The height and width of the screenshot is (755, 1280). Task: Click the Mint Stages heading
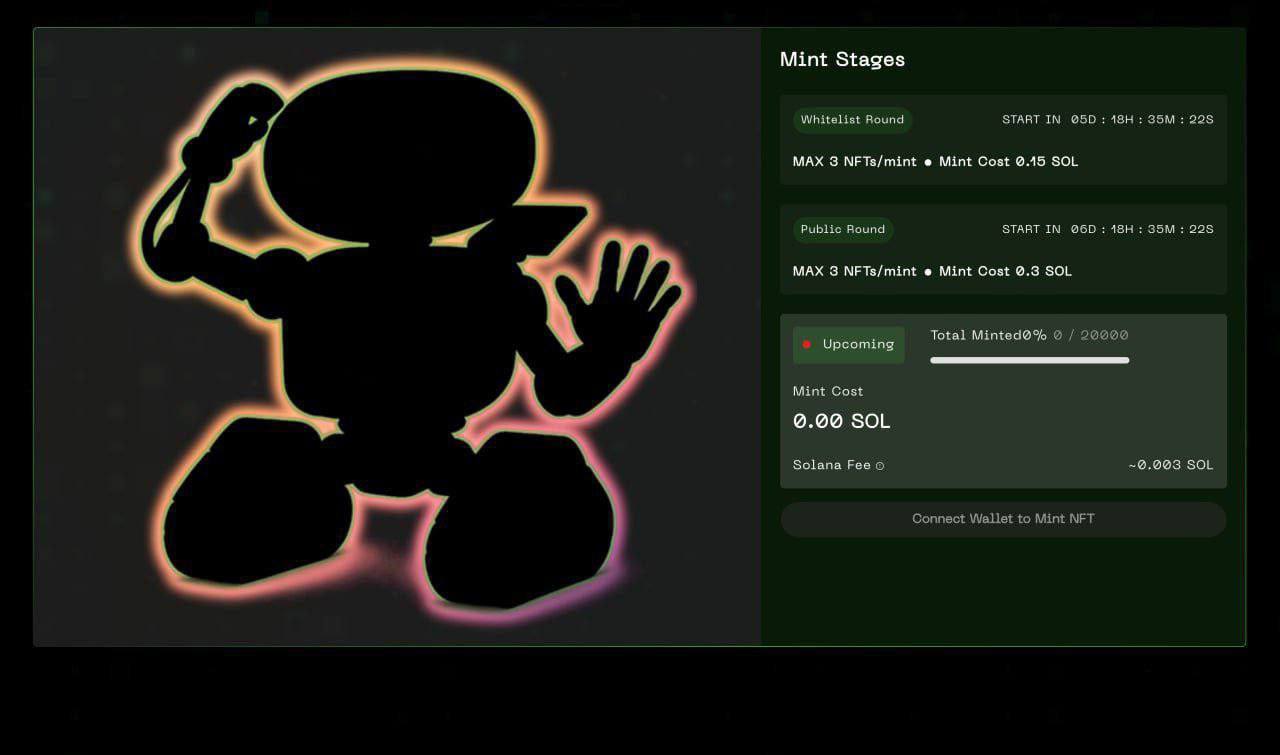(x=842, y=59)
